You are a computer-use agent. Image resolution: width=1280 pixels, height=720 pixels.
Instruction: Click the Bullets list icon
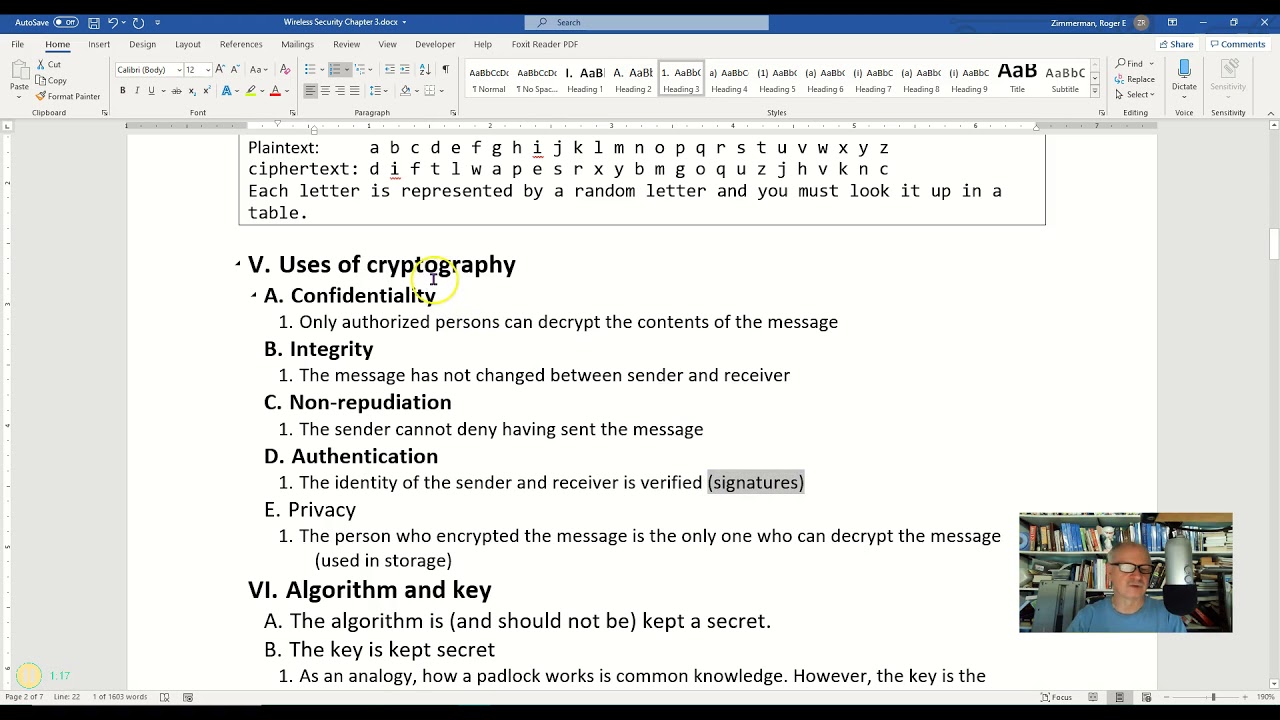[310, 70]
